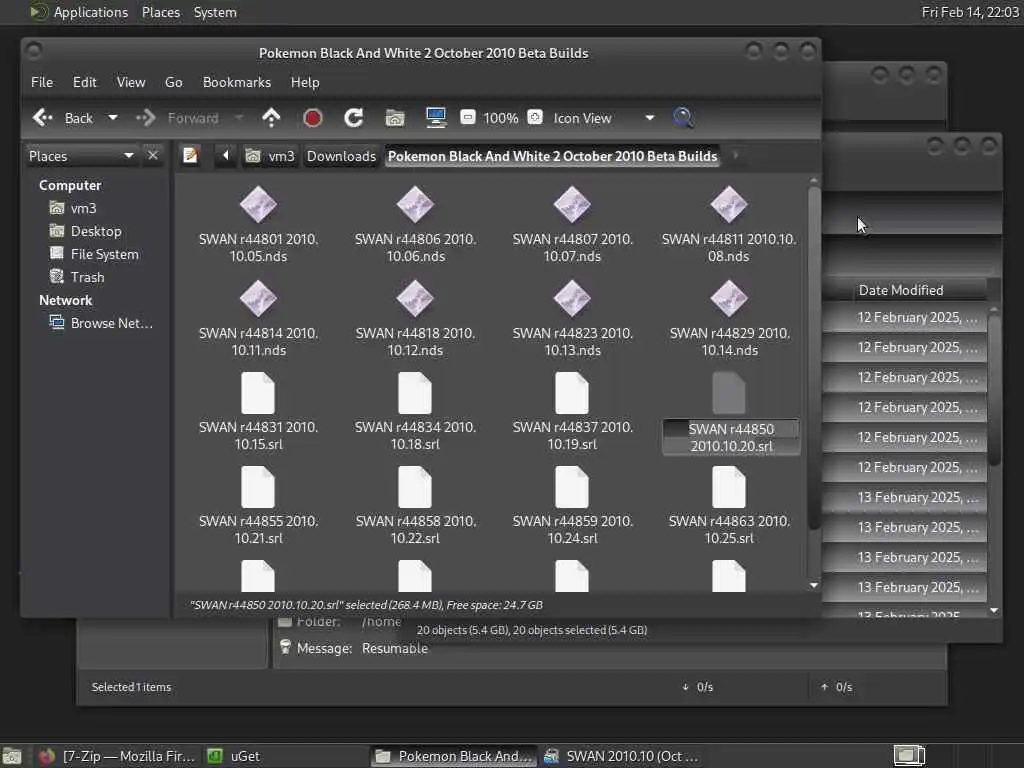Go back using the Back arrow icon
Screen dimensions: 1024x768
(43, 118)
